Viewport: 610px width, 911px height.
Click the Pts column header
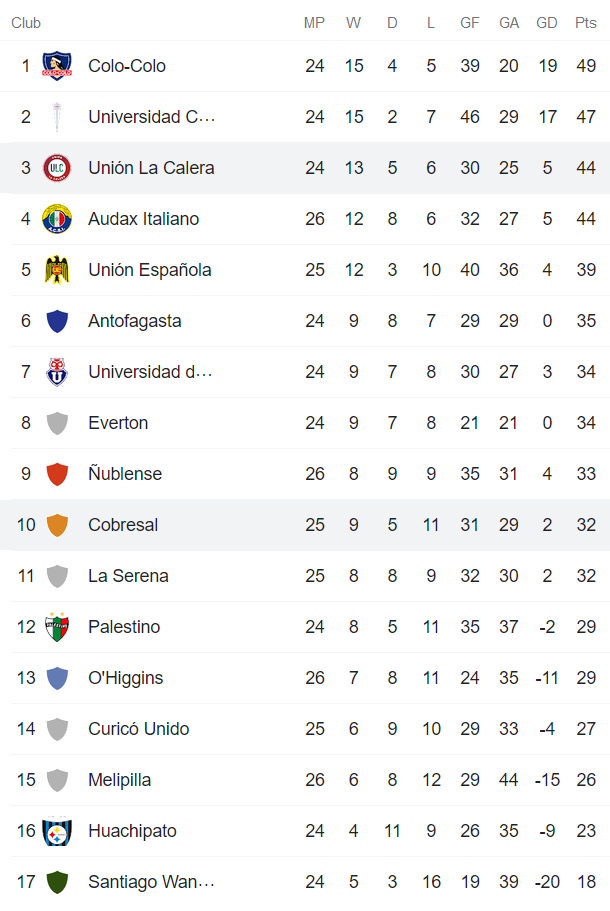click(586, 23)
